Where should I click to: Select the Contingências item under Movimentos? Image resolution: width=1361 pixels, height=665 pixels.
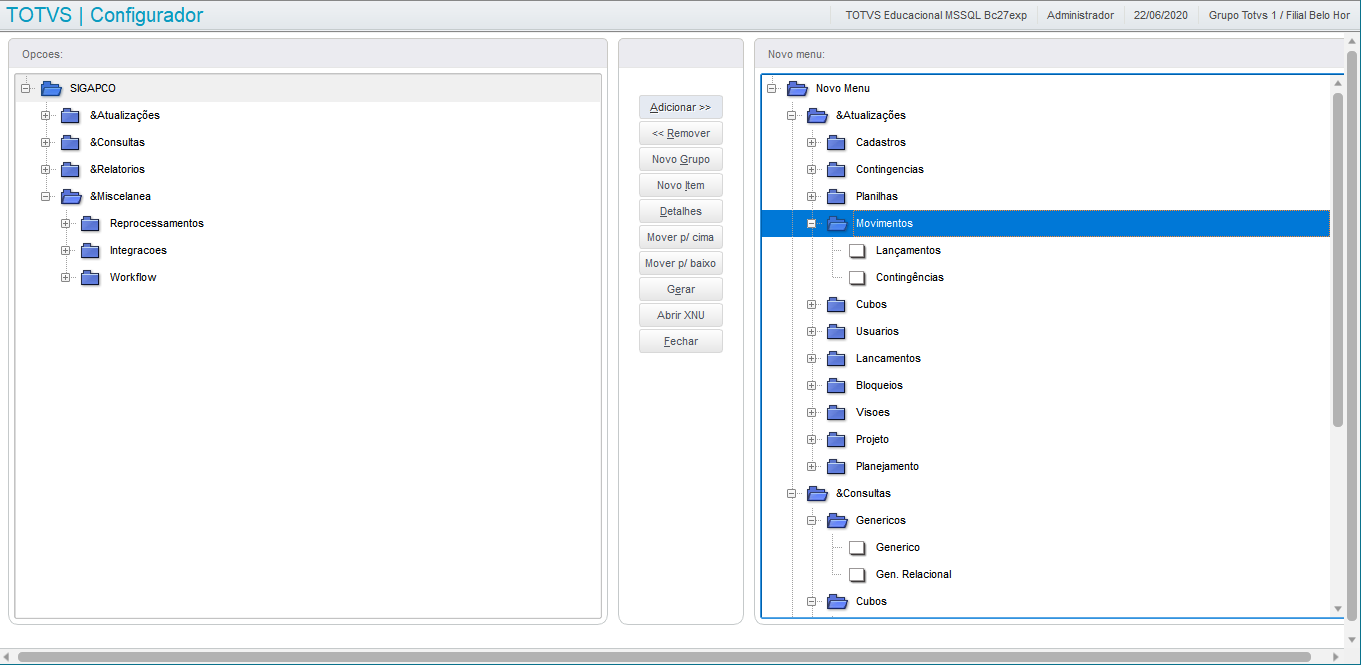(910, 277)
